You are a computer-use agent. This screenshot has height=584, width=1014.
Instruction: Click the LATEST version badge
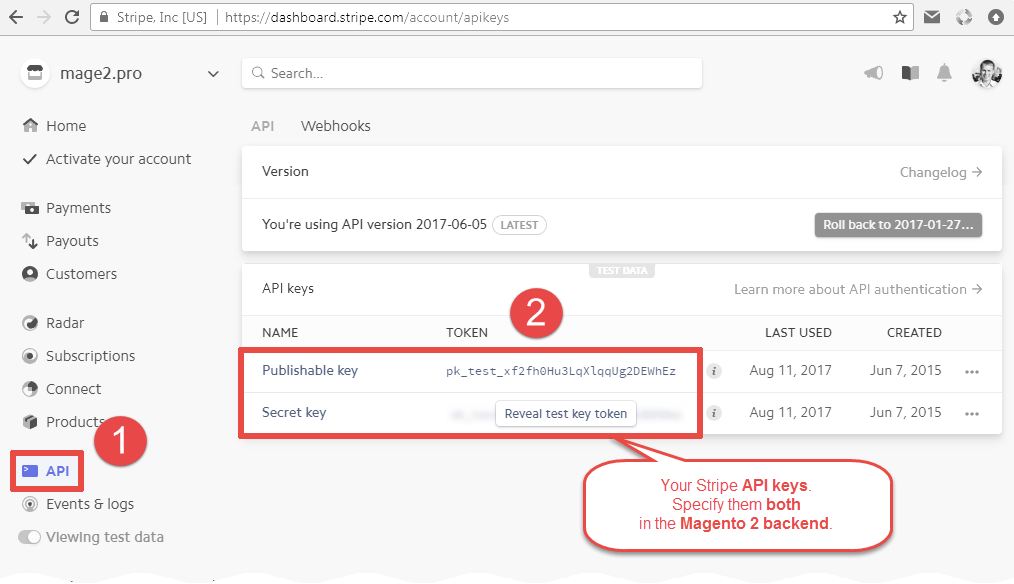tap(519, 225)
